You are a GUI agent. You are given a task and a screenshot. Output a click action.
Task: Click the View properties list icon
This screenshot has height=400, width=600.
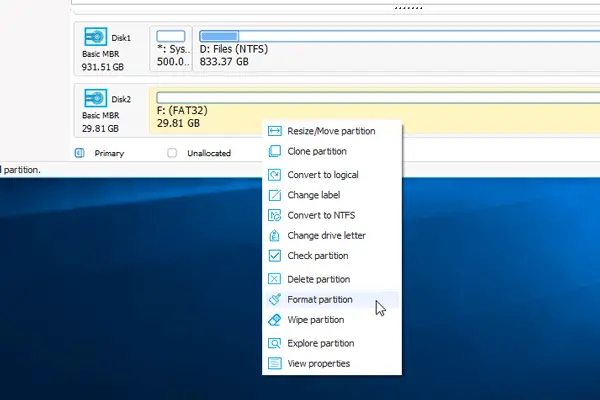[274, 363]
